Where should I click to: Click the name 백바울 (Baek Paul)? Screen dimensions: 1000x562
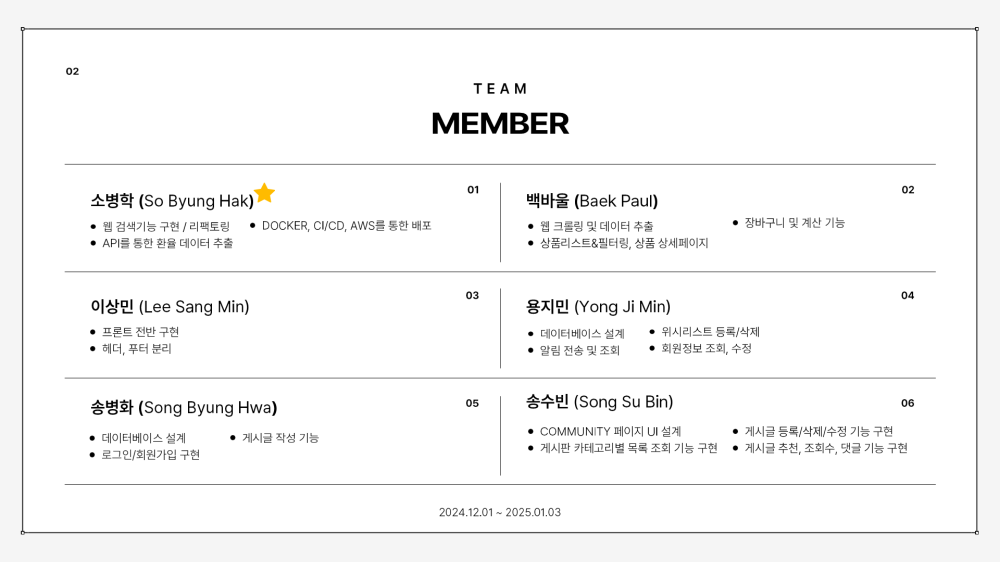click(x=592, y=200)
